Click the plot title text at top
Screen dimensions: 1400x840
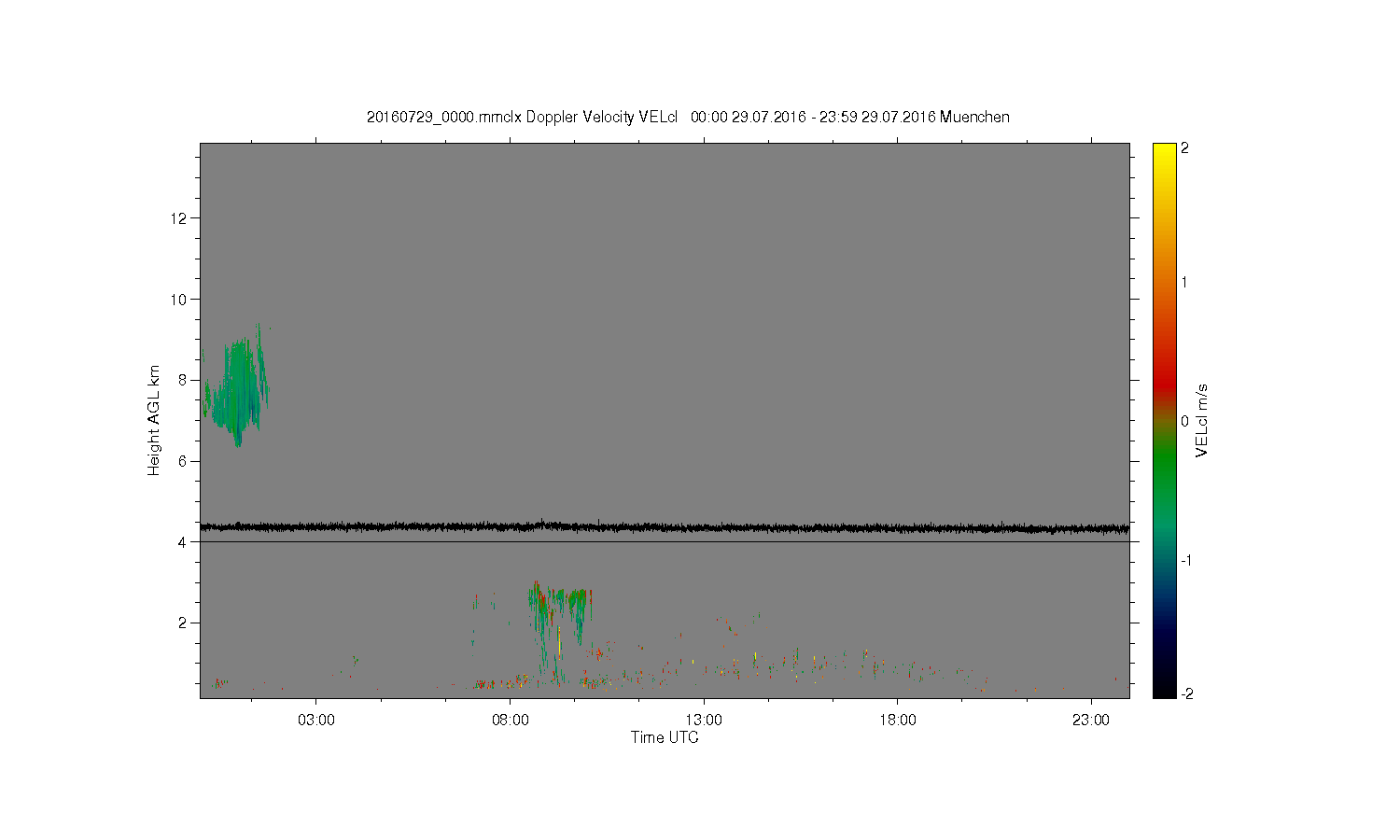tap(688, 117)
